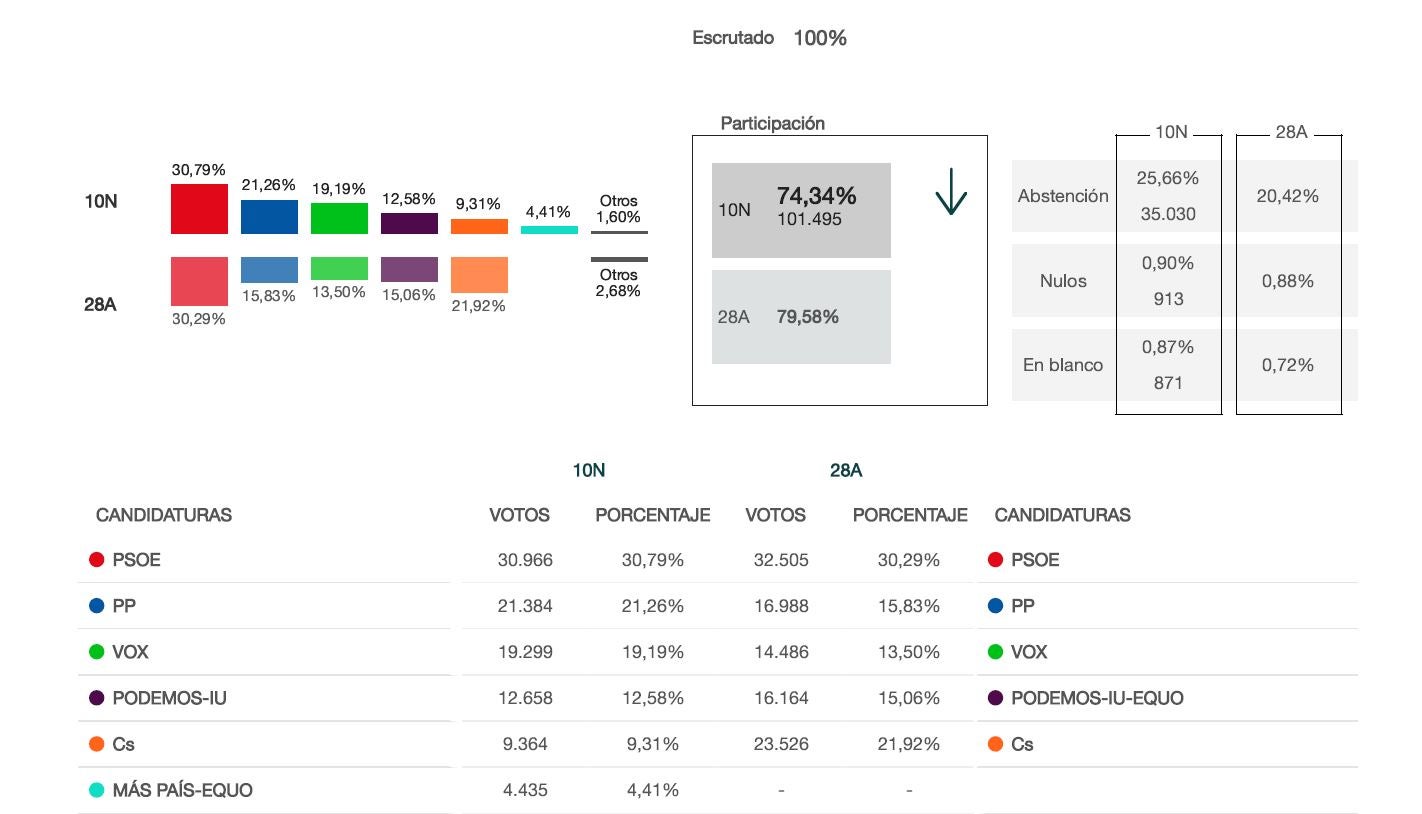Click the PORCENTAJE header under 10N
Image resolution: width=1422 pixels, height=814 pixels.
(652, 515)
